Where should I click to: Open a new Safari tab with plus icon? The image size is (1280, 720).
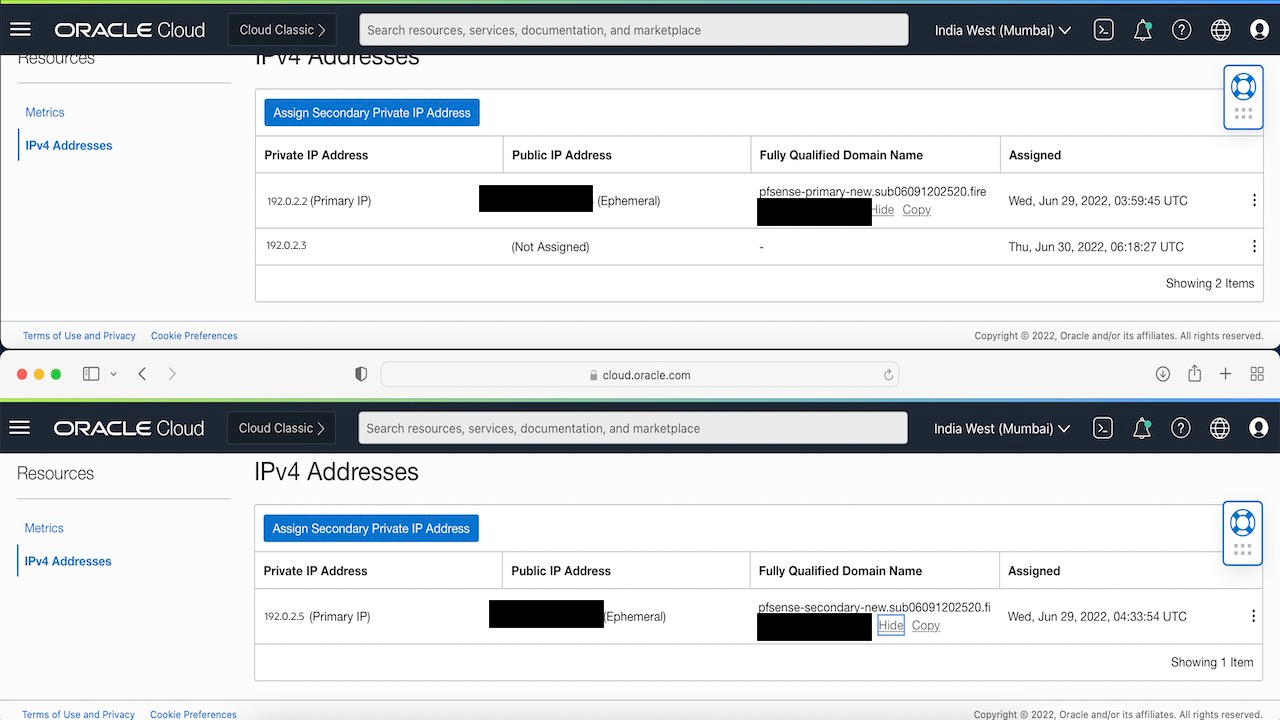(x=1225, y=374)
